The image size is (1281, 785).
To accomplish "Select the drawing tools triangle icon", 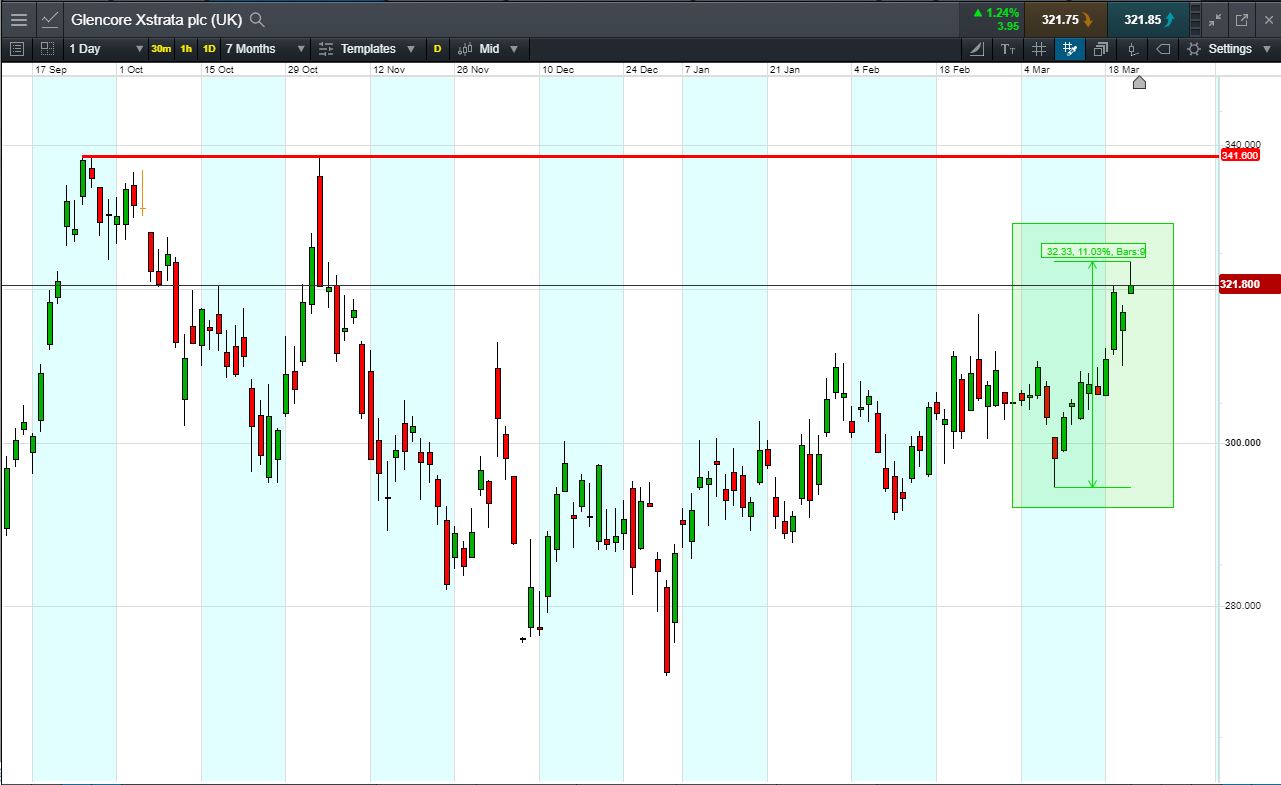I will pyautogui.click(x=978, y=49).
